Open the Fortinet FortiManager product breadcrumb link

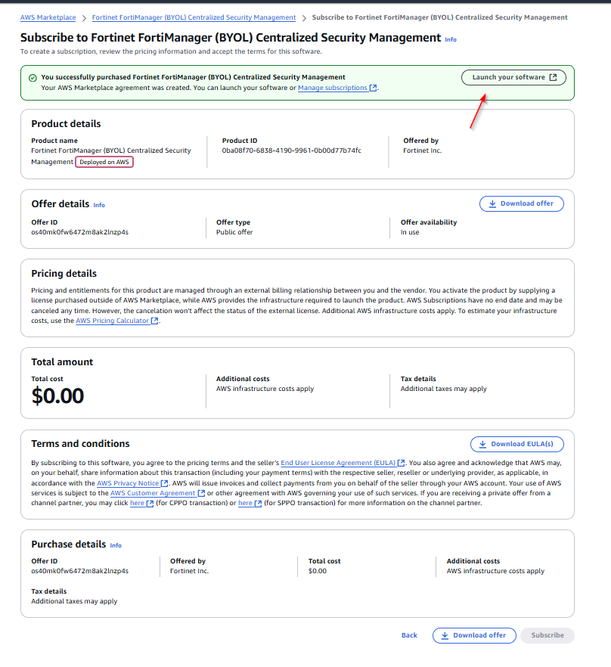pyautogui.click(x=193, y=18)
